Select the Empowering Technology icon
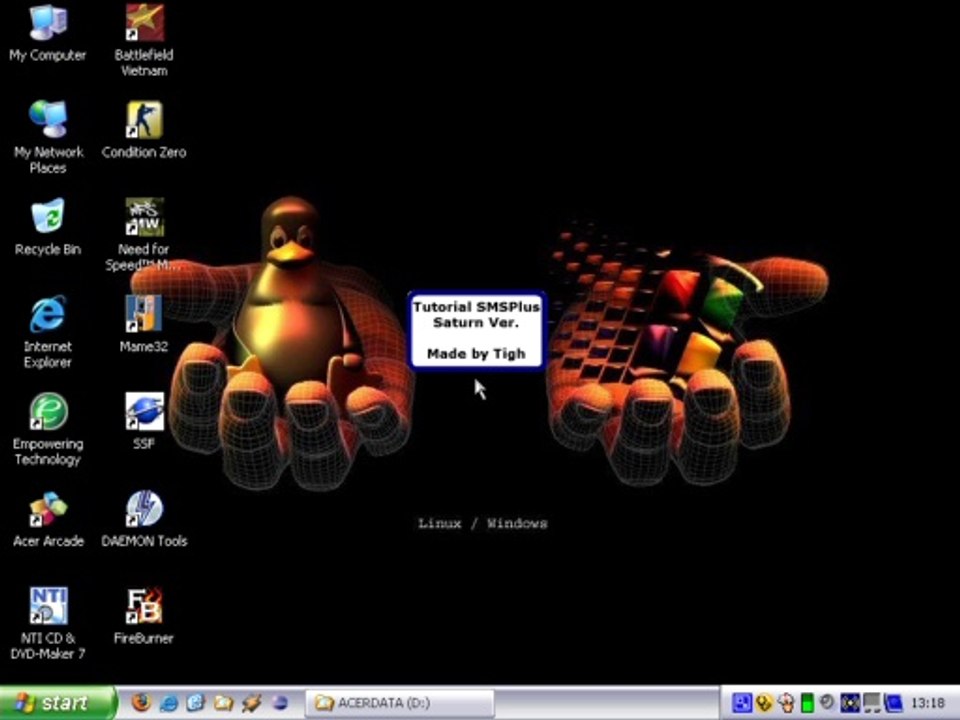This screenshot has height=720, width=960. coord(48,429)
